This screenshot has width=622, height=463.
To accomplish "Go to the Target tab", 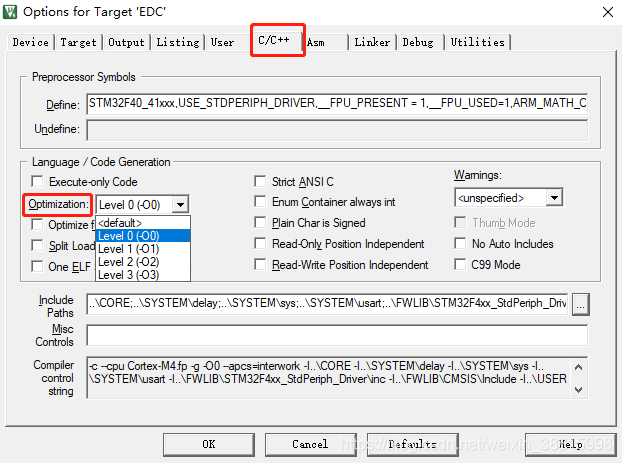I will [78, 42].
